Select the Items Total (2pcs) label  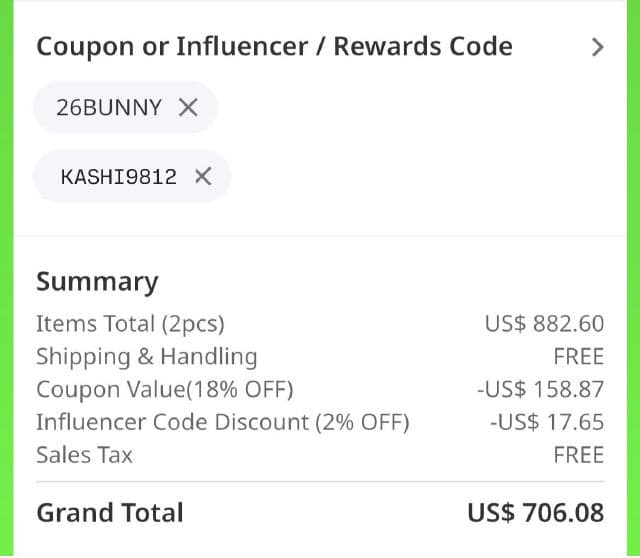(x=130, y=324)
